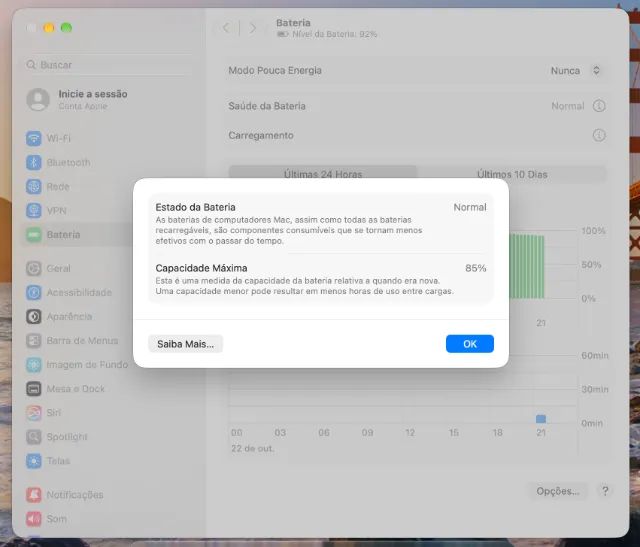
Task: Open the VPN sidebar icon
Action: coord(33,211)
